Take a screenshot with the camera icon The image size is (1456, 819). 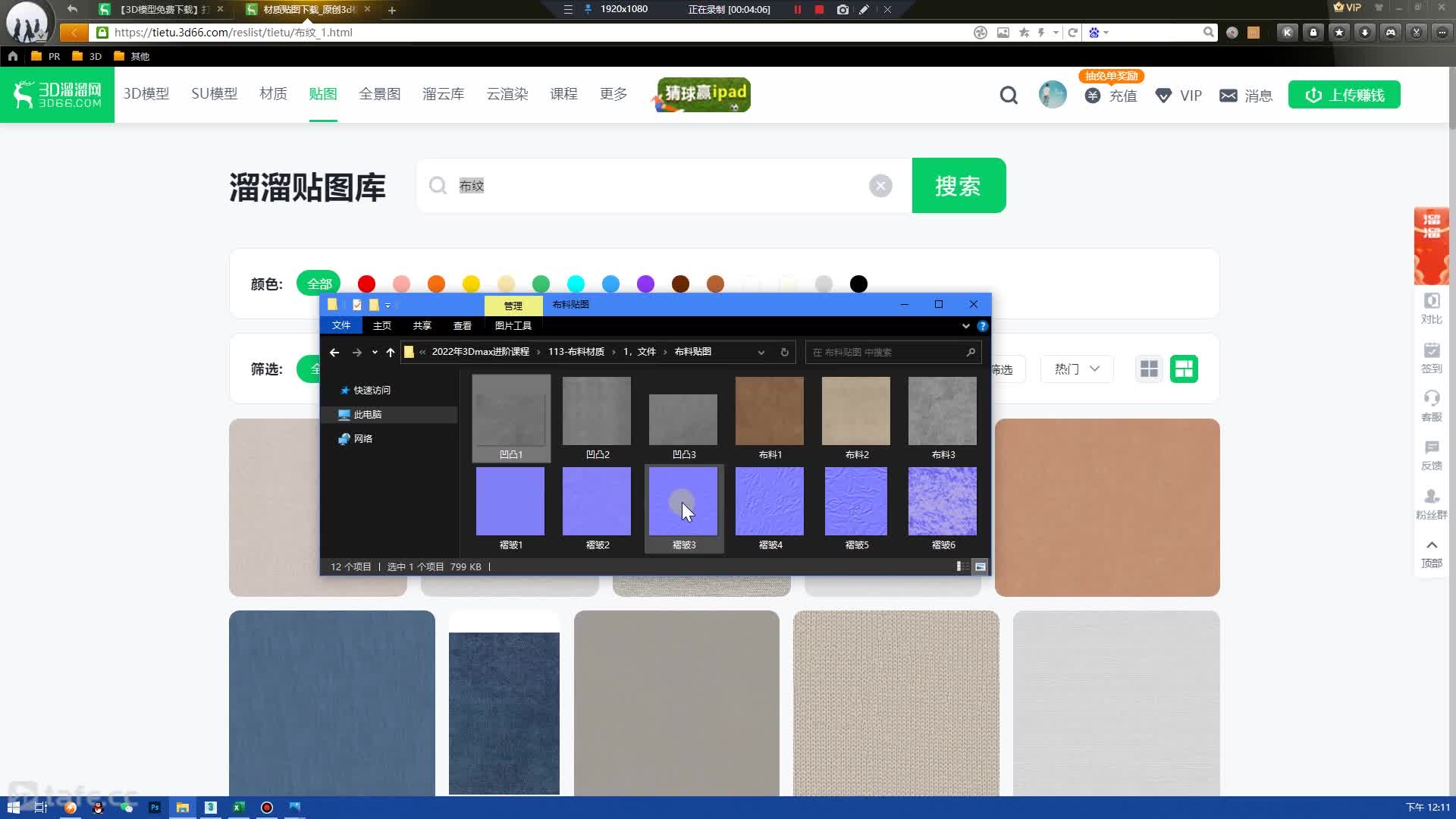tap(843, 10)
